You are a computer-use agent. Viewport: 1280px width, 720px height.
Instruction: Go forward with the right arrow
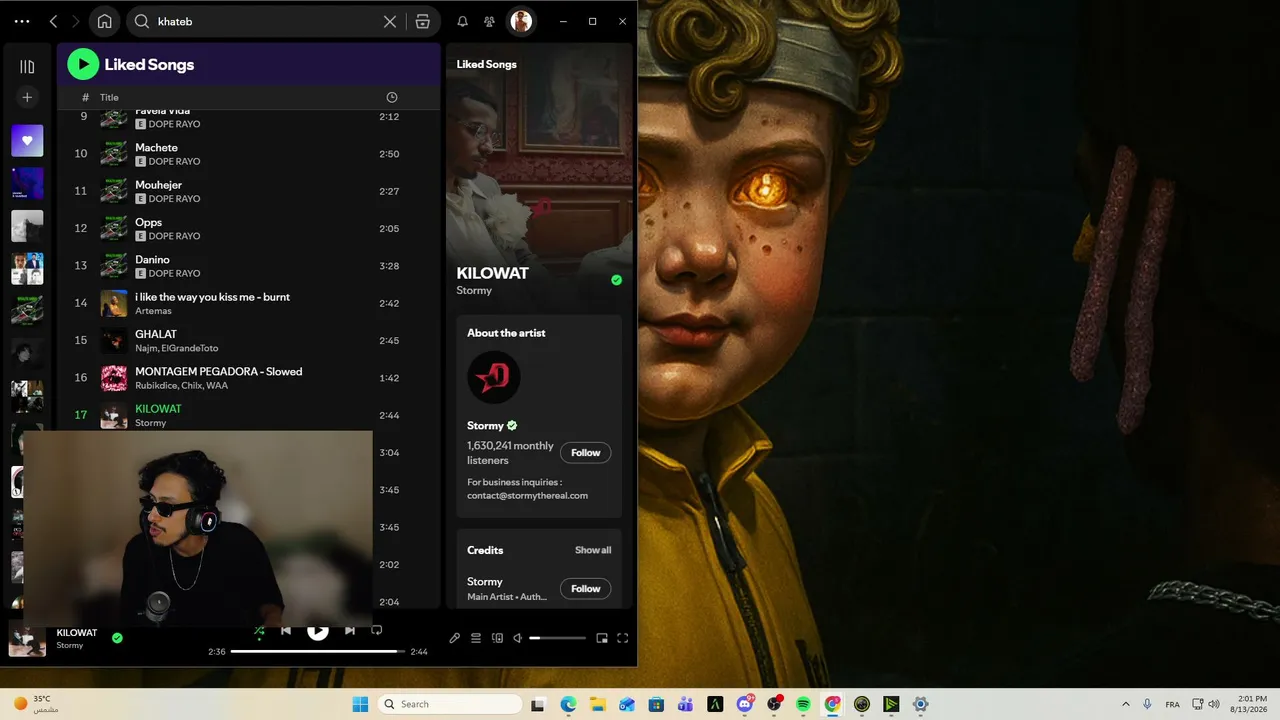click(75, 21)
